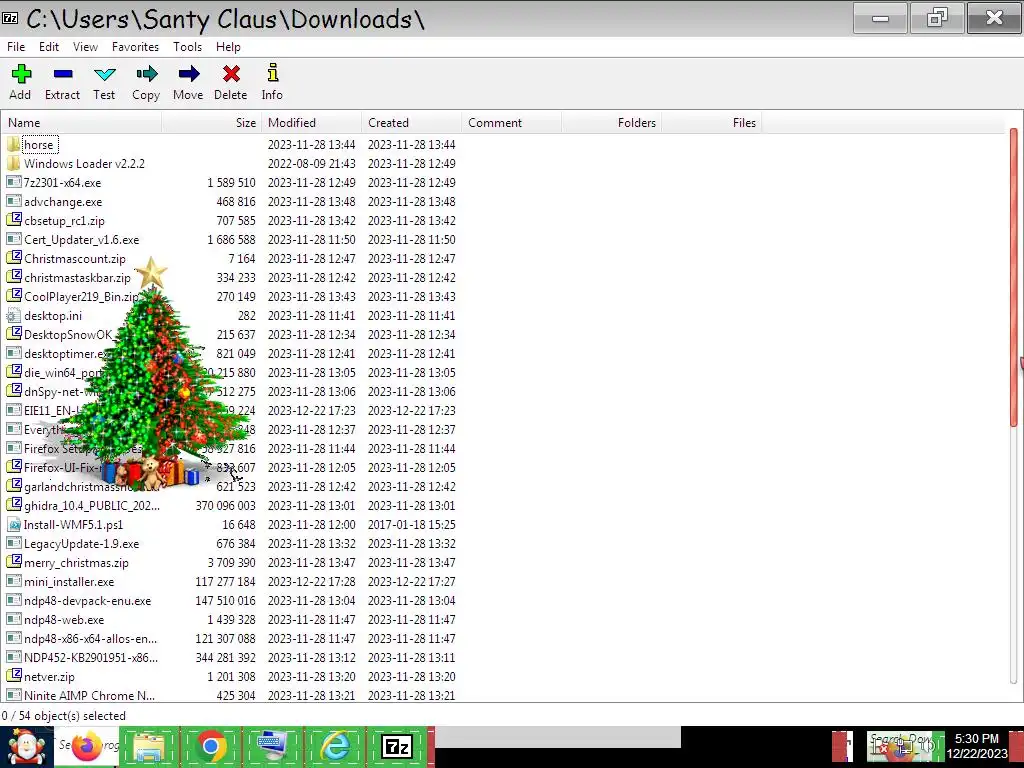Sort by the Size column header
The height and width of the screenshot is (768, 1024).
(212, 123)
